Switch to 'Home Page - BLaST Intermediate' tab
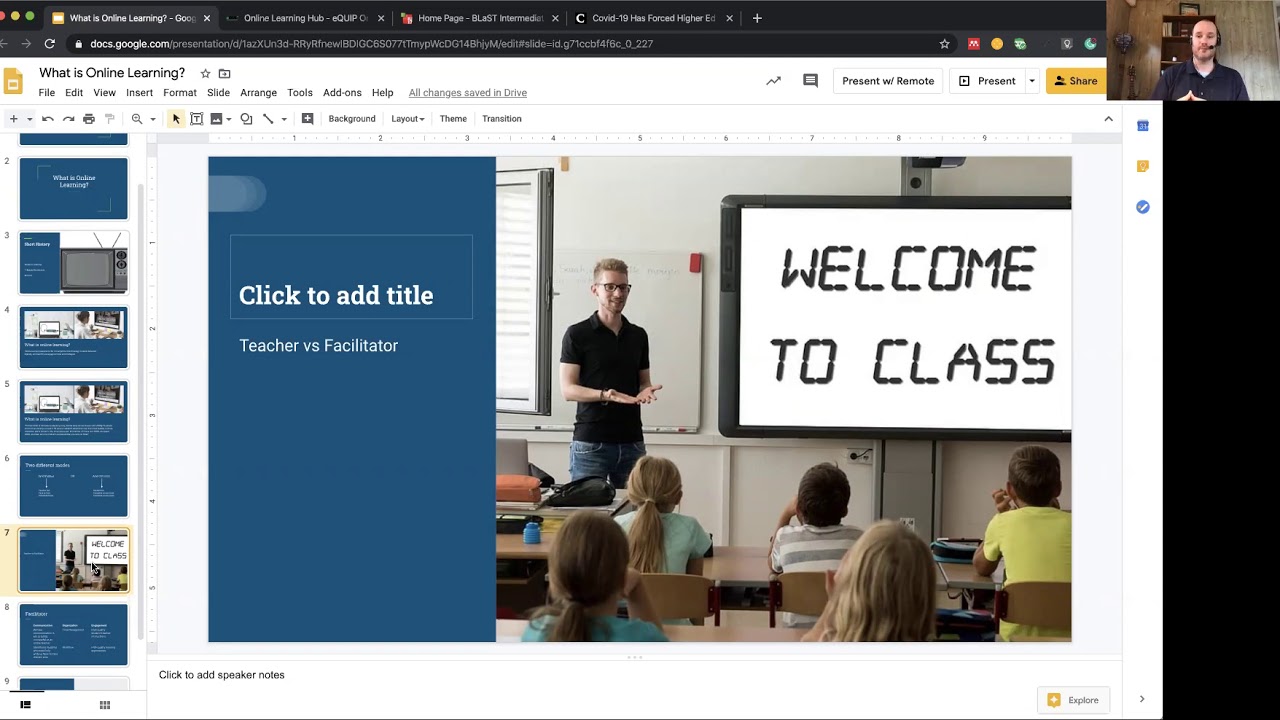 (x=480, y=18)
